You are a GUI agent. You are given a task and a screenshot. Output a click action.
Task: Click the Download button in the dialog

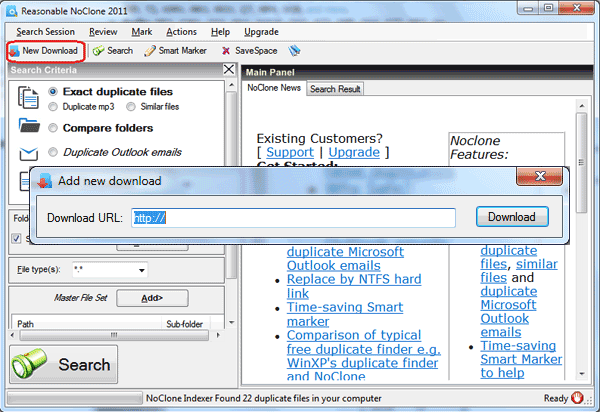[x=512, y=217]
